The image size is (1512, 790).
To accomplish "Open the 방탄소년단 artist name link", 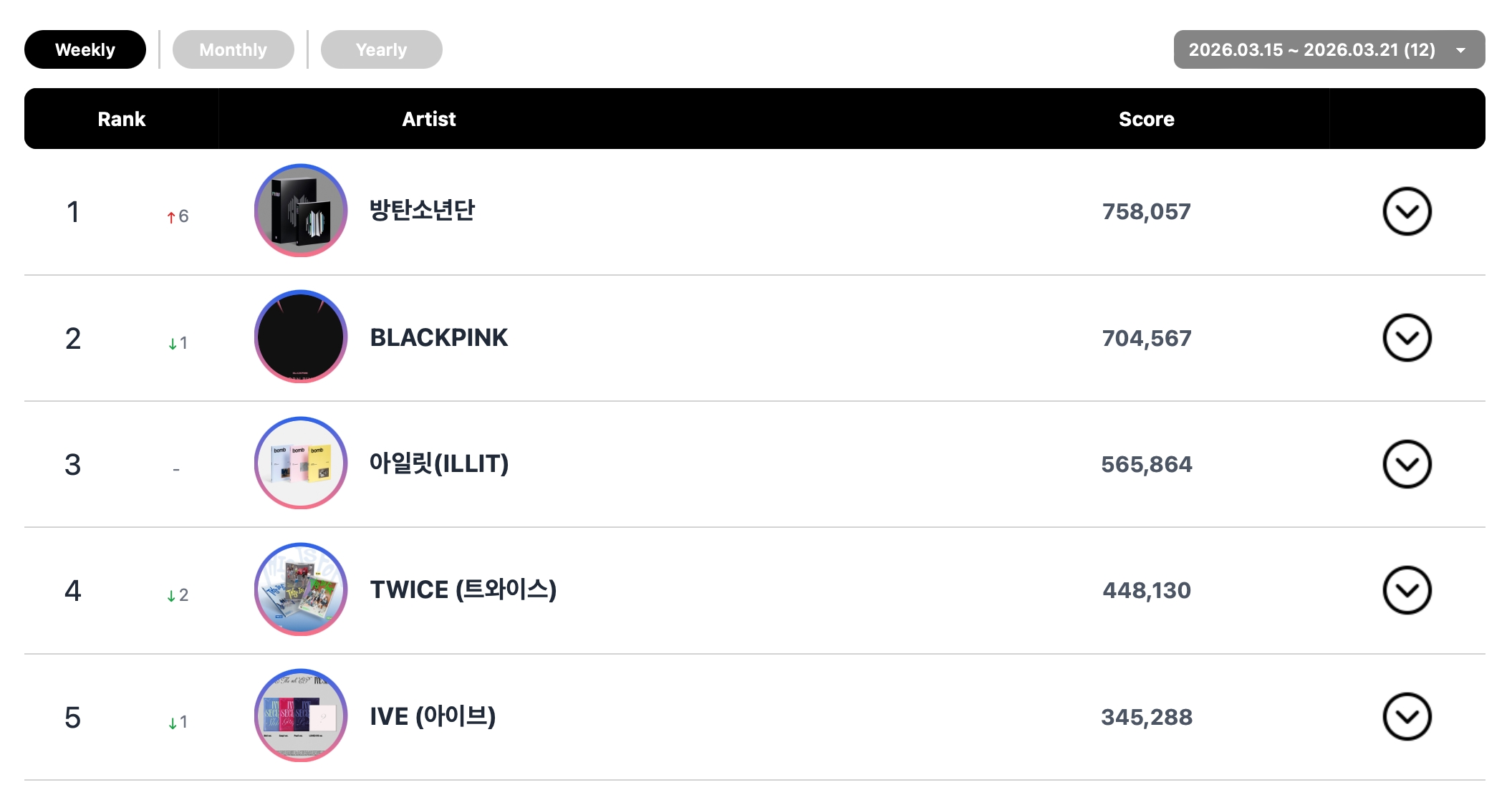I will coord(422,211).
